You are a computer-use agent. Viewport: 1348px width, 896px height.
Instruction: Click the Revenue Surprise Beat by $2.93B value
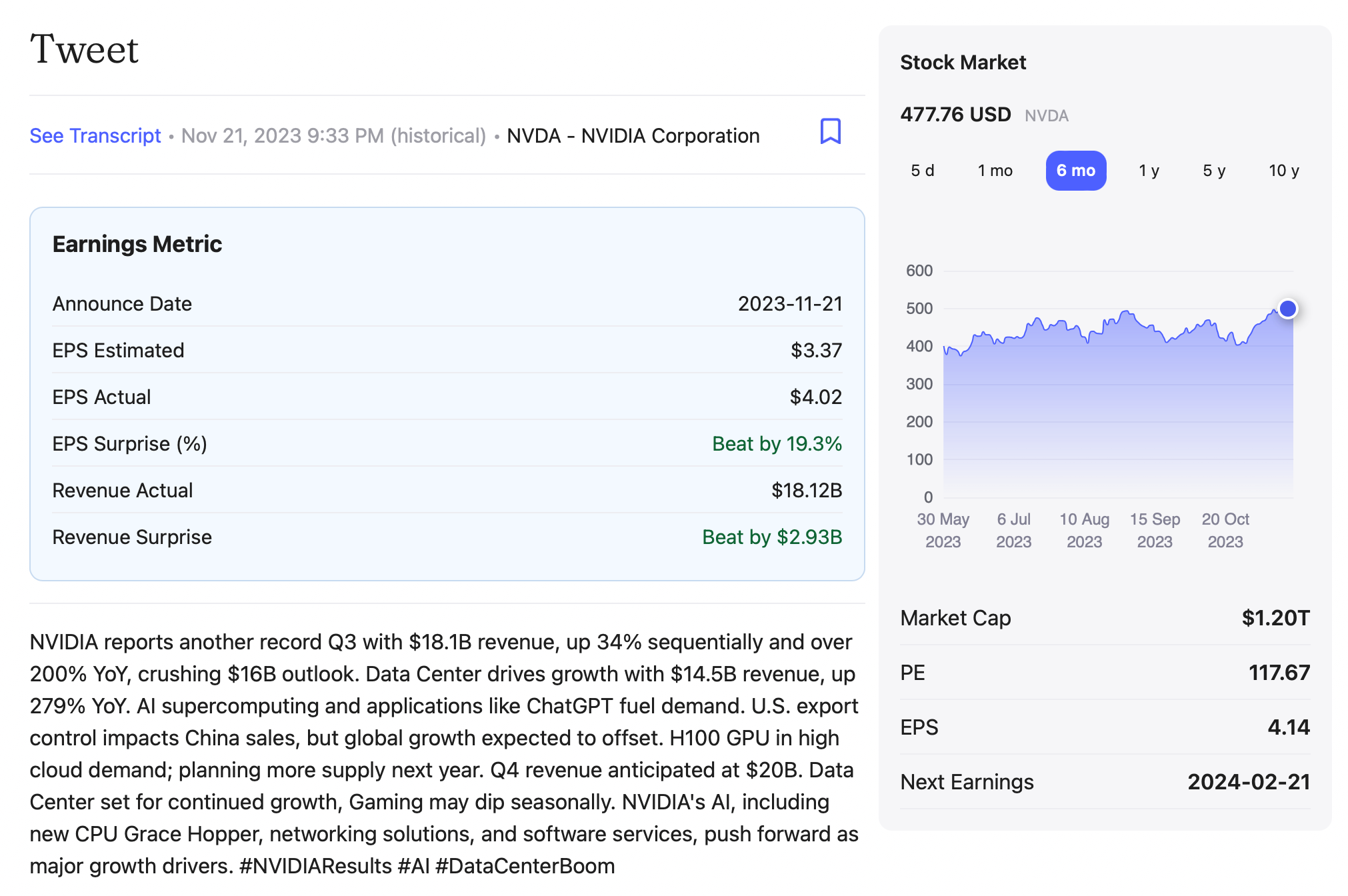pyautogui.click(x=772, y=537)
